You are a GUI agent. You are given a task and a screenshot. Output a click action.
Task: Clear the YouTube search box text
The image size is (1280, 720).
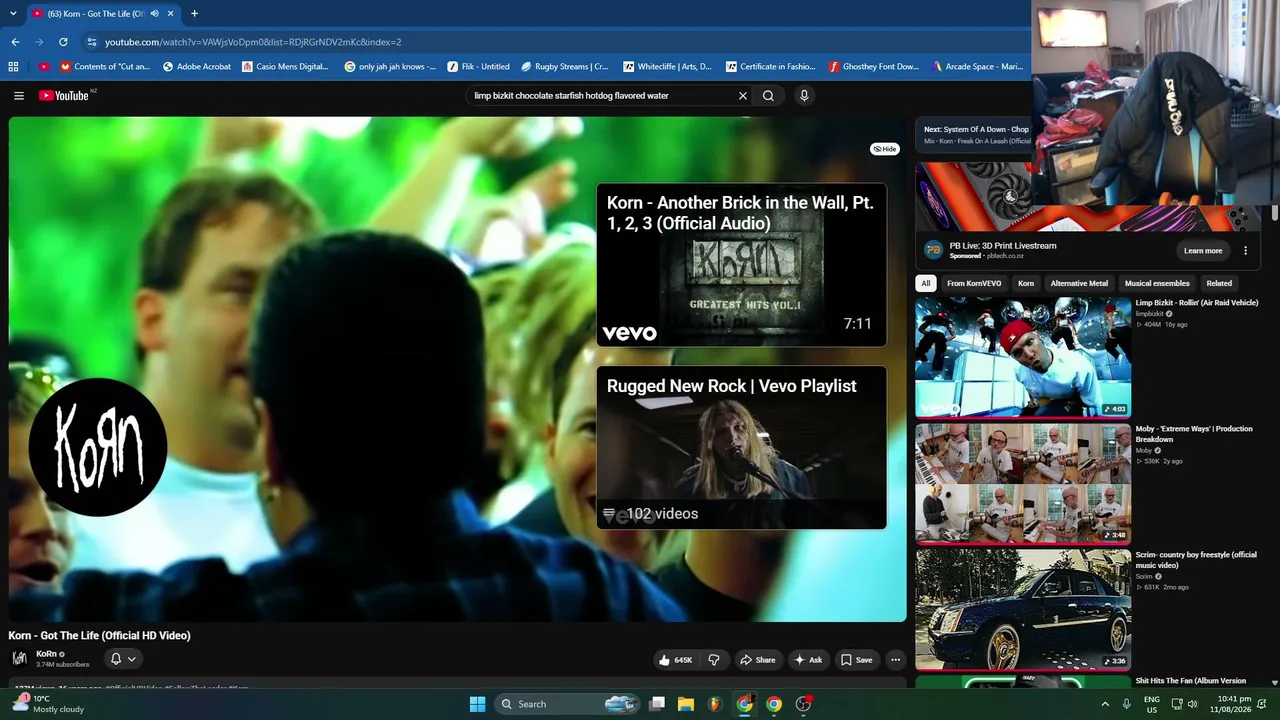point(743,96)
